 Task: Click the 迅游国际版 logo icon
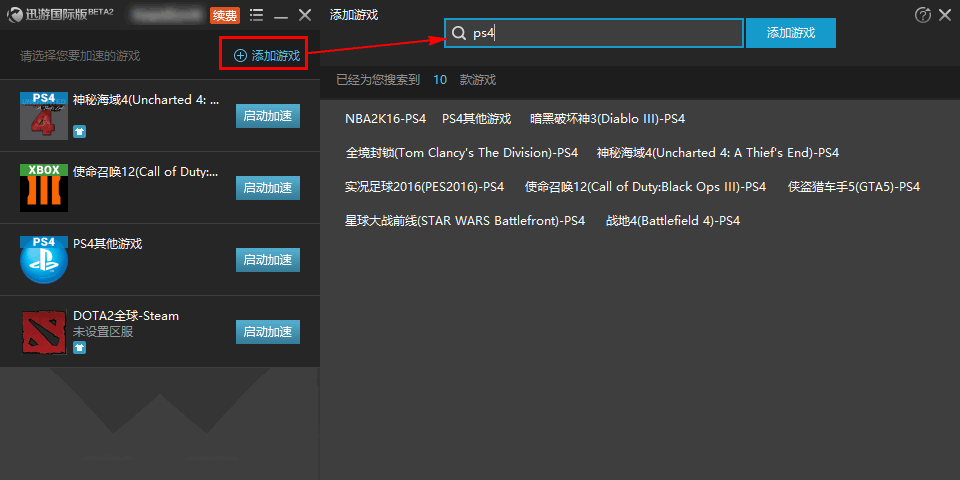pos(15,15)
